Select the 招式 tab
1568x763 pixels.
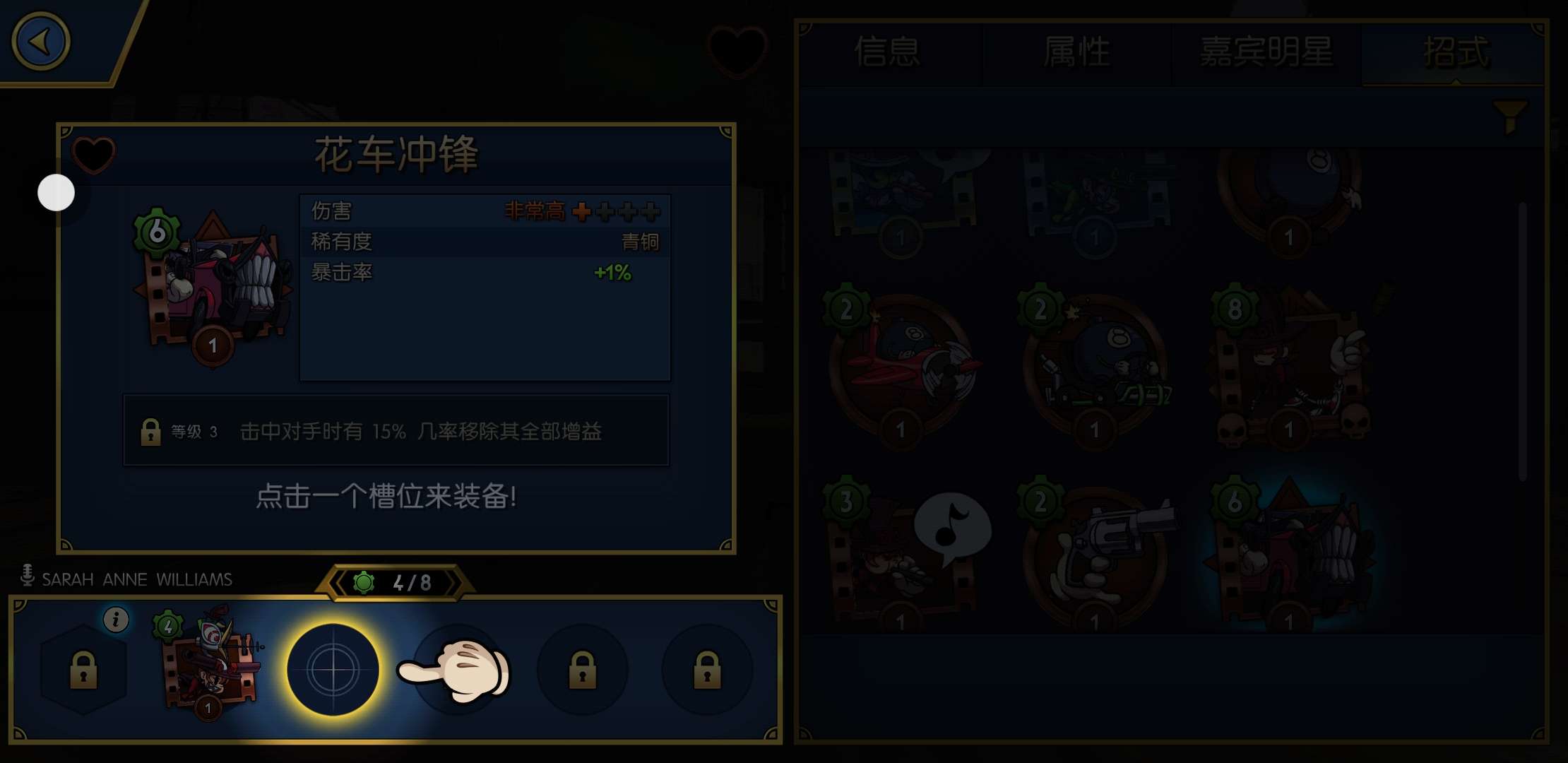point(1455,52)
